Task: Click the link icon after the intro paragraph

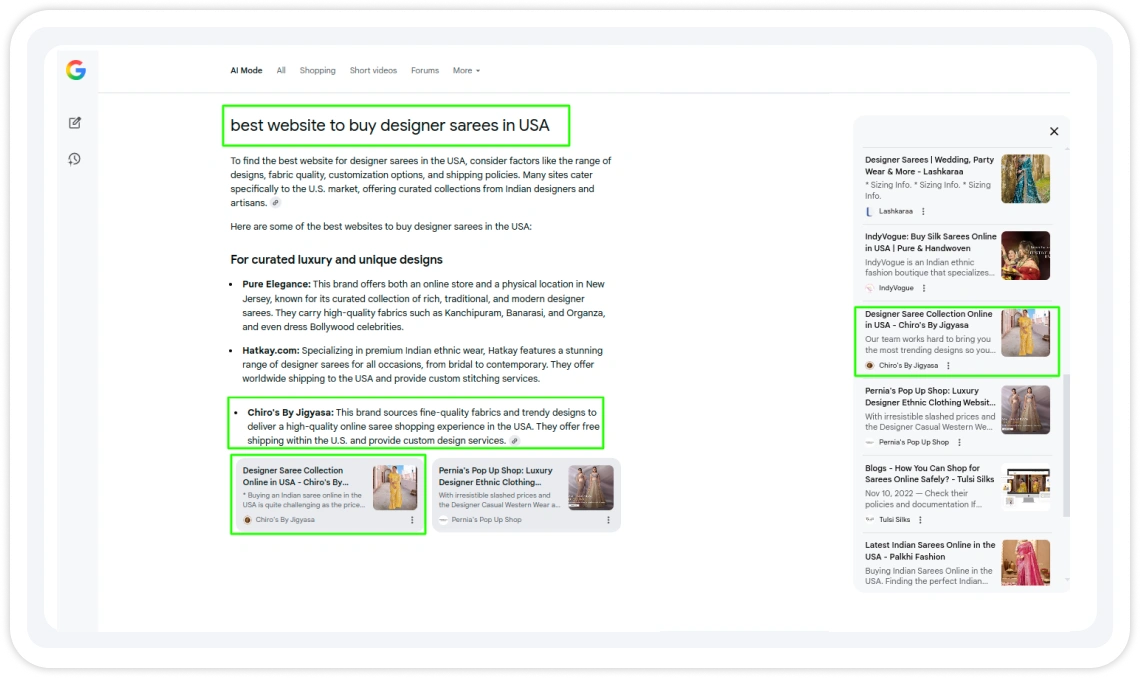Action: click(276, 203)
